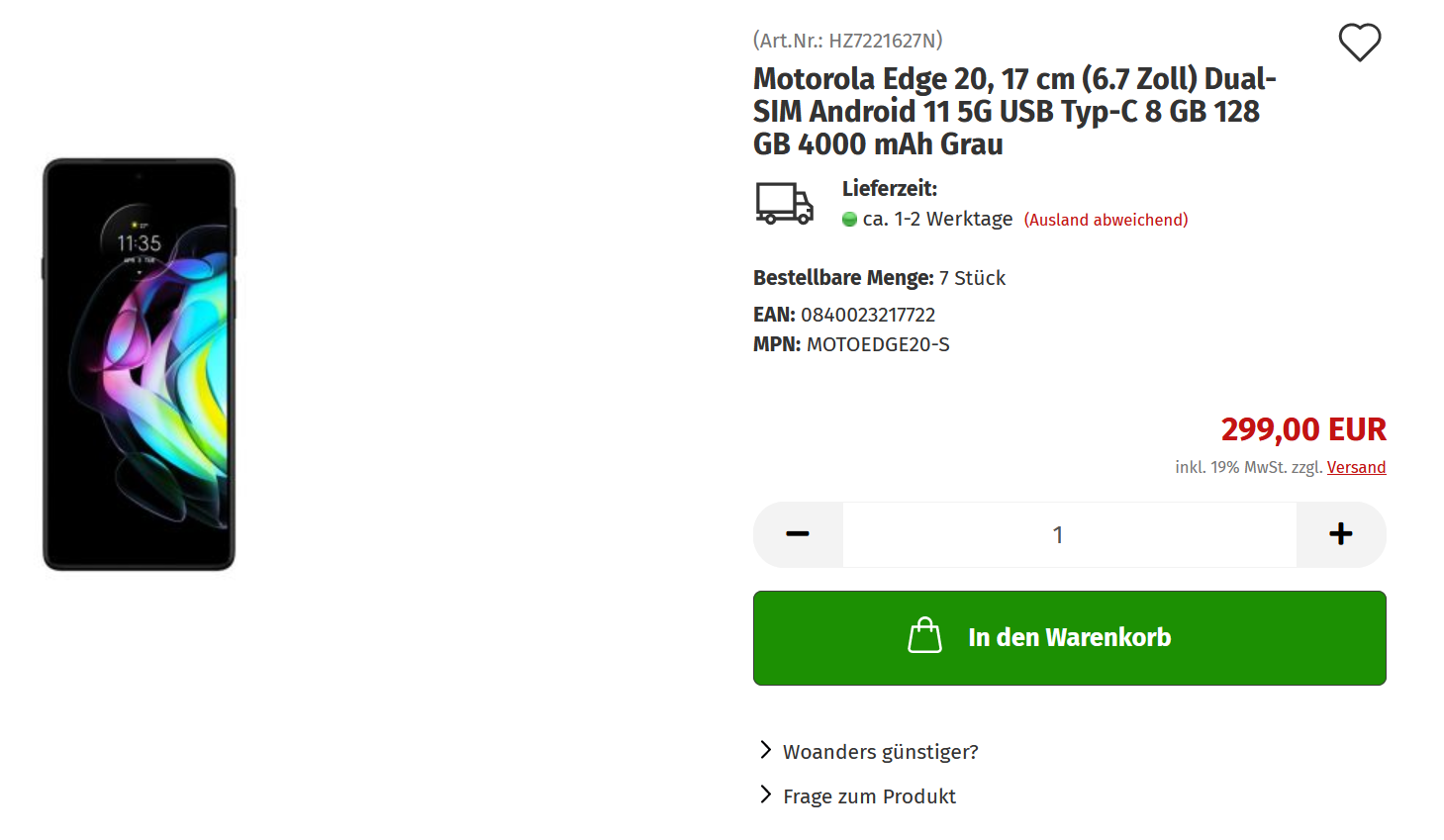Click the article number HZ7221627N
Image resolution: width=1444 pixels, height=840 pixels.
(x=883, y=41)
